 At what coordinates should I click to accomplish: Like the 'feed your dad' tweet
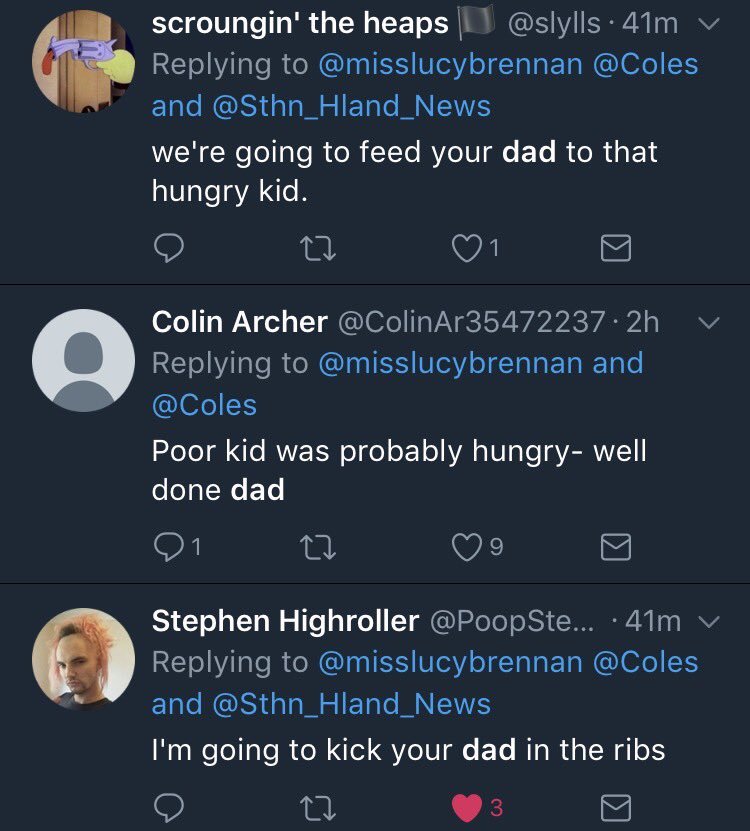click(466, 248)
